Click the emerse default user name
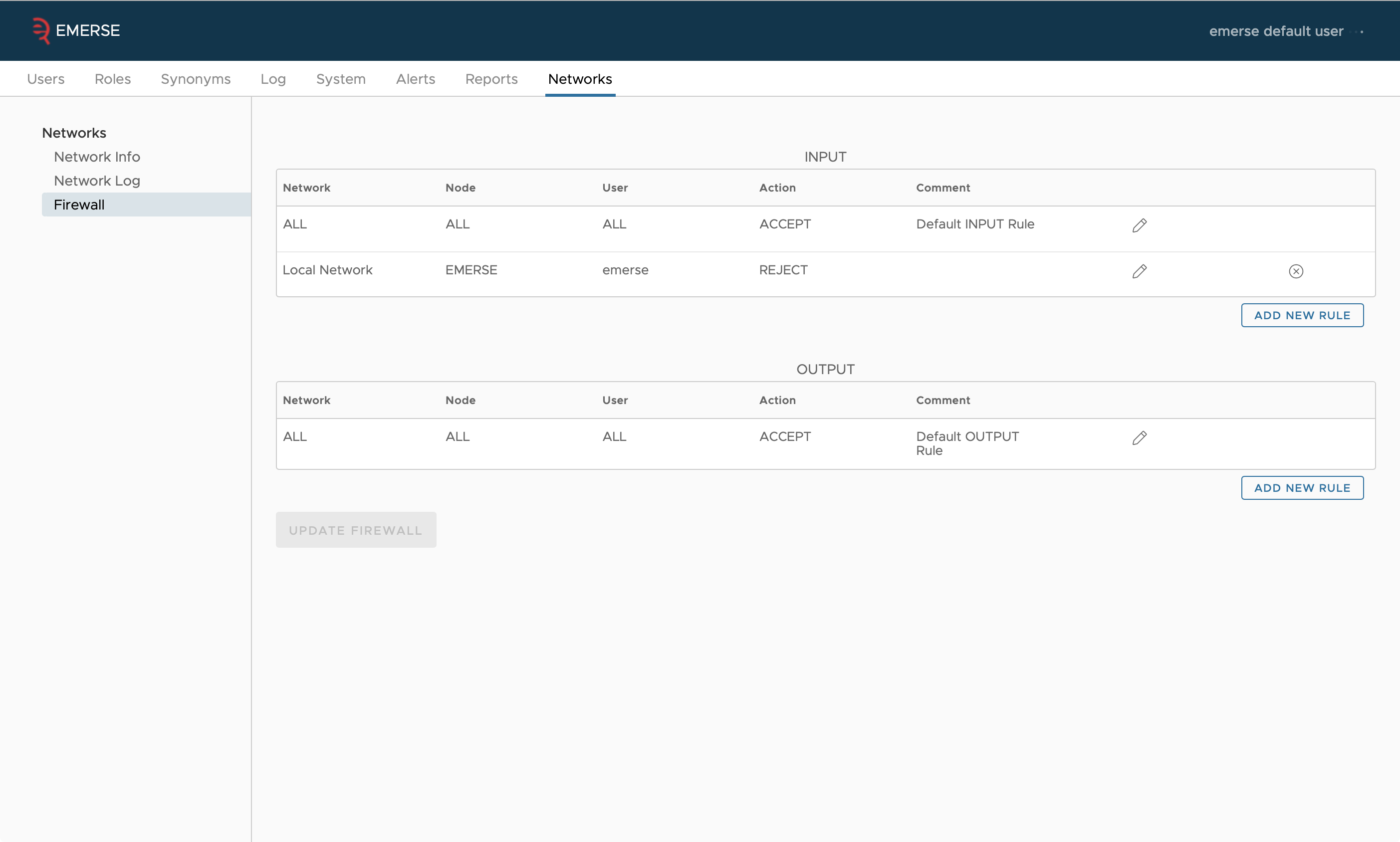 [1276, 31]
